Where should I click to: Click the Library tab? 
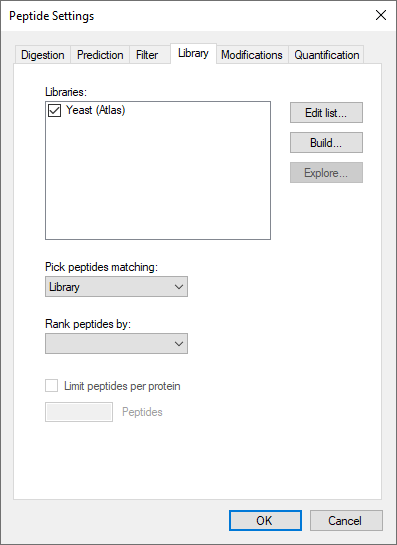tap(193, 53)
